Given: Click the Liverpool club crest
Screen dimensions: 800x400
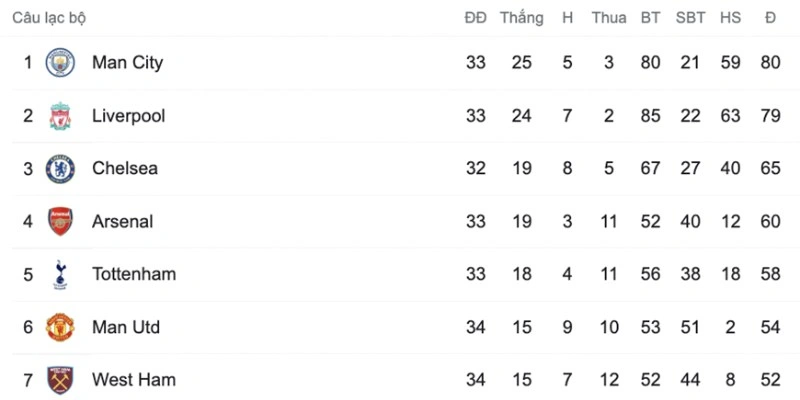Looking at the screenshot, I should 60,116.
